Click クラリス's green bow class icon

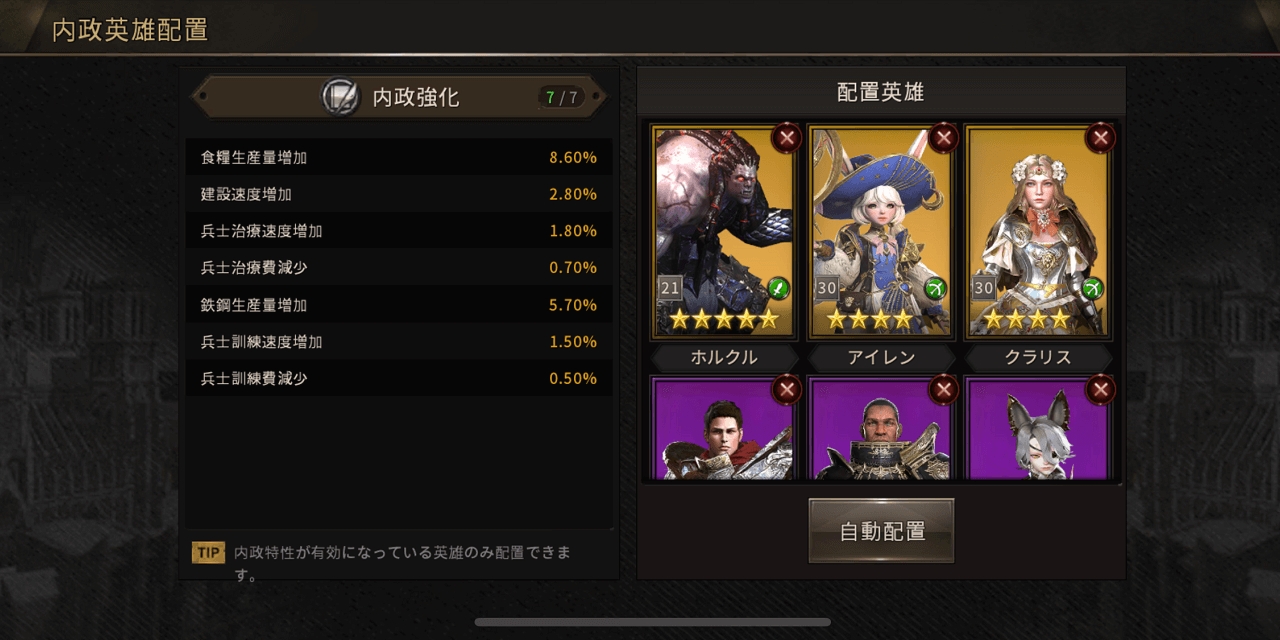tap(1093, 288)
